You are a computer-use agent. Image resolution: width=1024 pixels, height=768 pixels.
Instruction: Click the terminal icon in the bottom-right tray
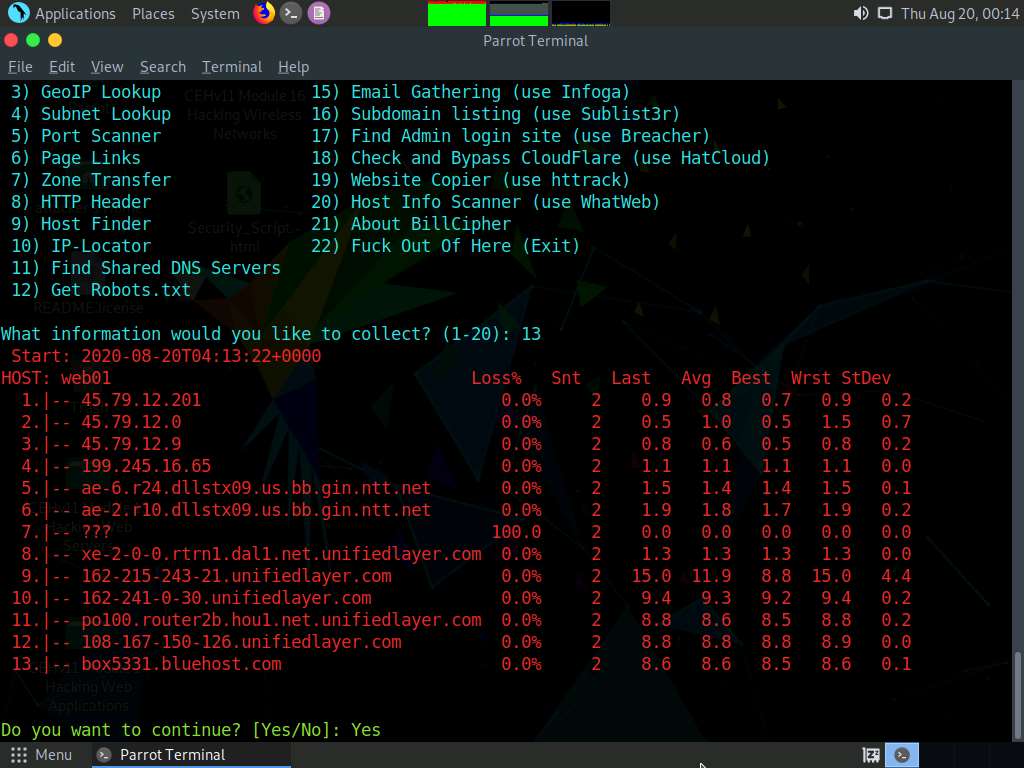tap(902, 755)
